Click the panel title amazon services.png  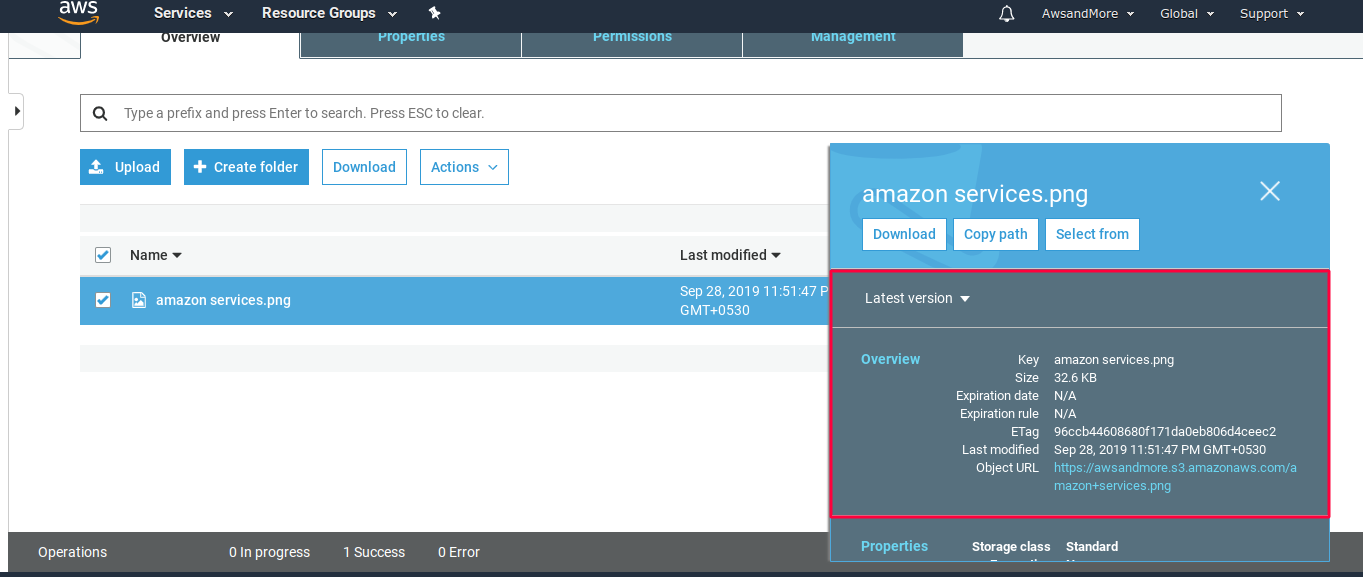[x=975, y=194]
